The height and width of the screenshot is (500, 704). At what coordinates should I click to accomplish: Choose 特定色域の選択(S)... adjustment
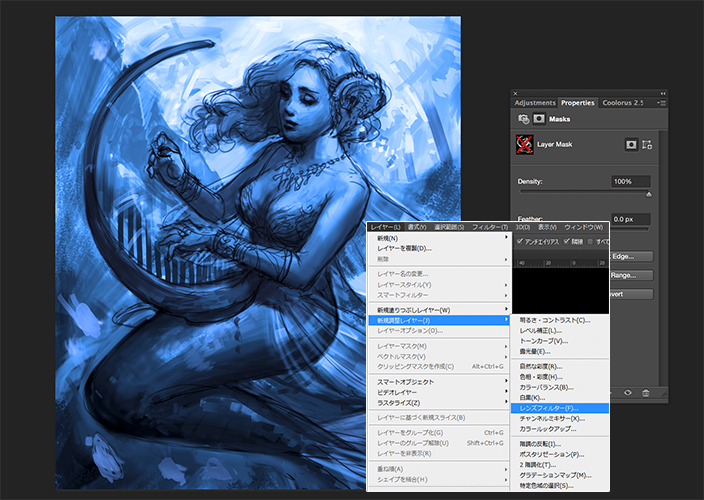coord(560,485)
